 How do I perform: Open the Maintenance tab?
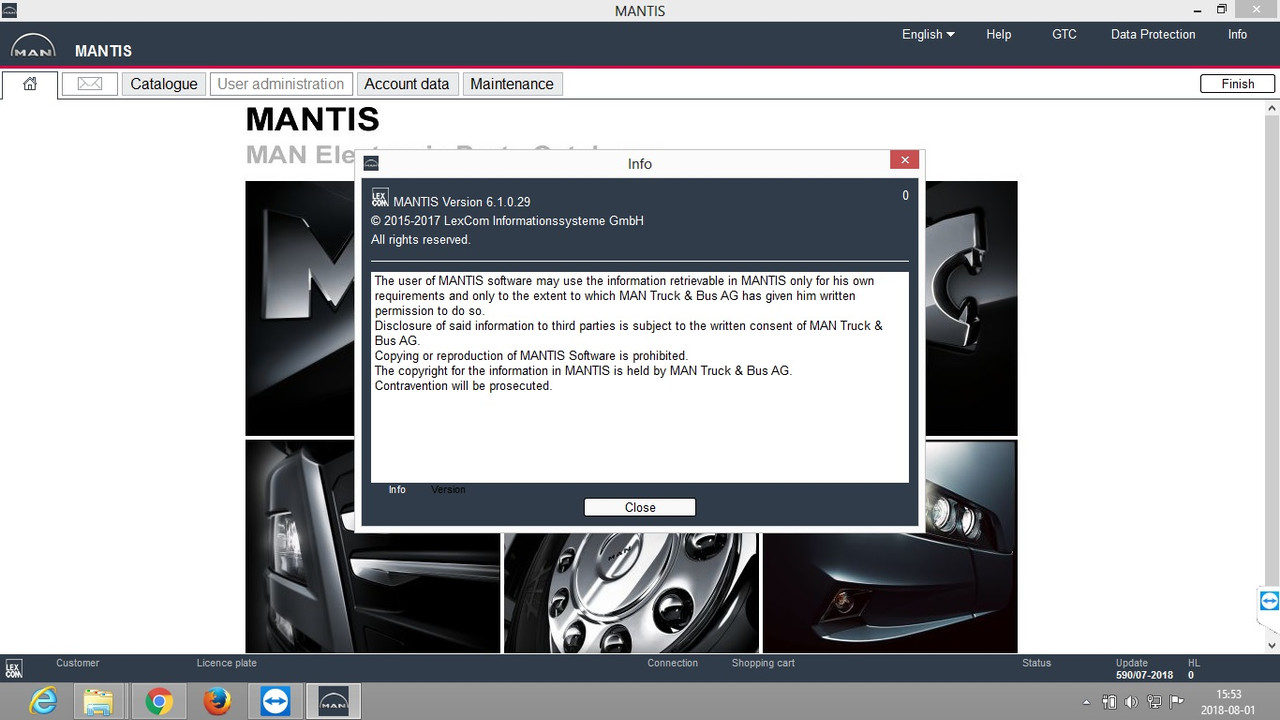click(512, 84)
